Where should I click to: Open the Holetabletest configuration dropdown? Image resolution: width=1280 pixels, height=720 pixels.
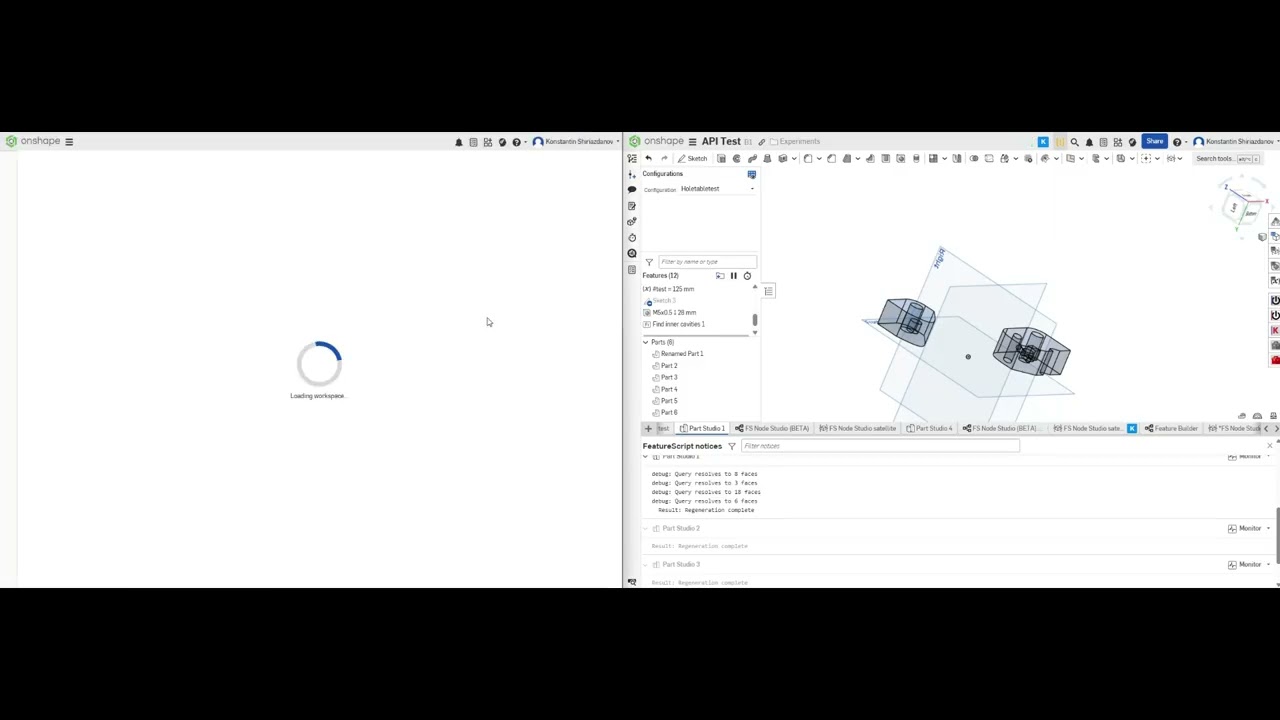pyautogui.click(x=717, y=189)
